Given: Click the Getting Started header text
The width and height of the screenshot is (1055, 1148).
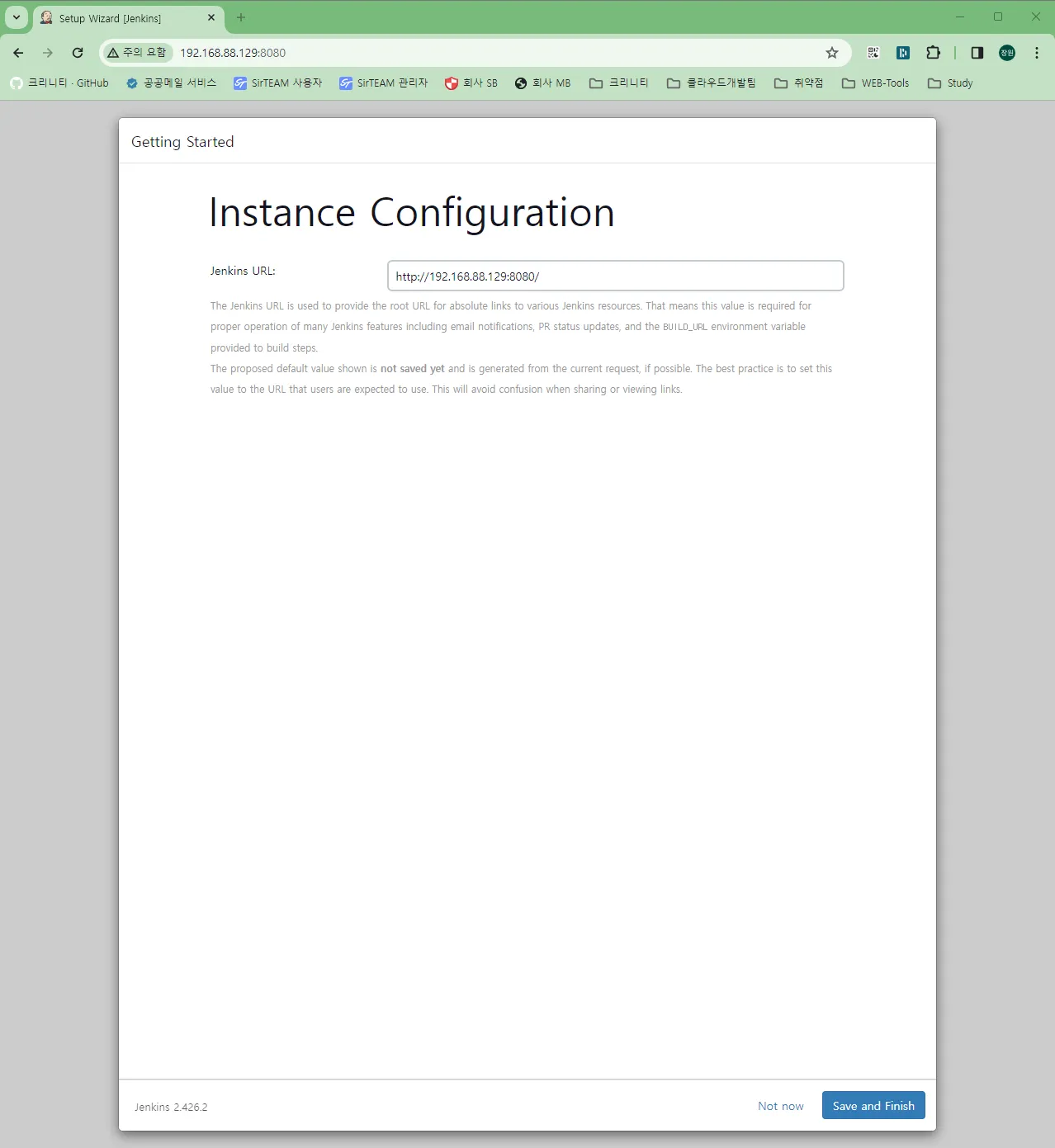Looking at the screenshot, I should click(x=182, y=142).
